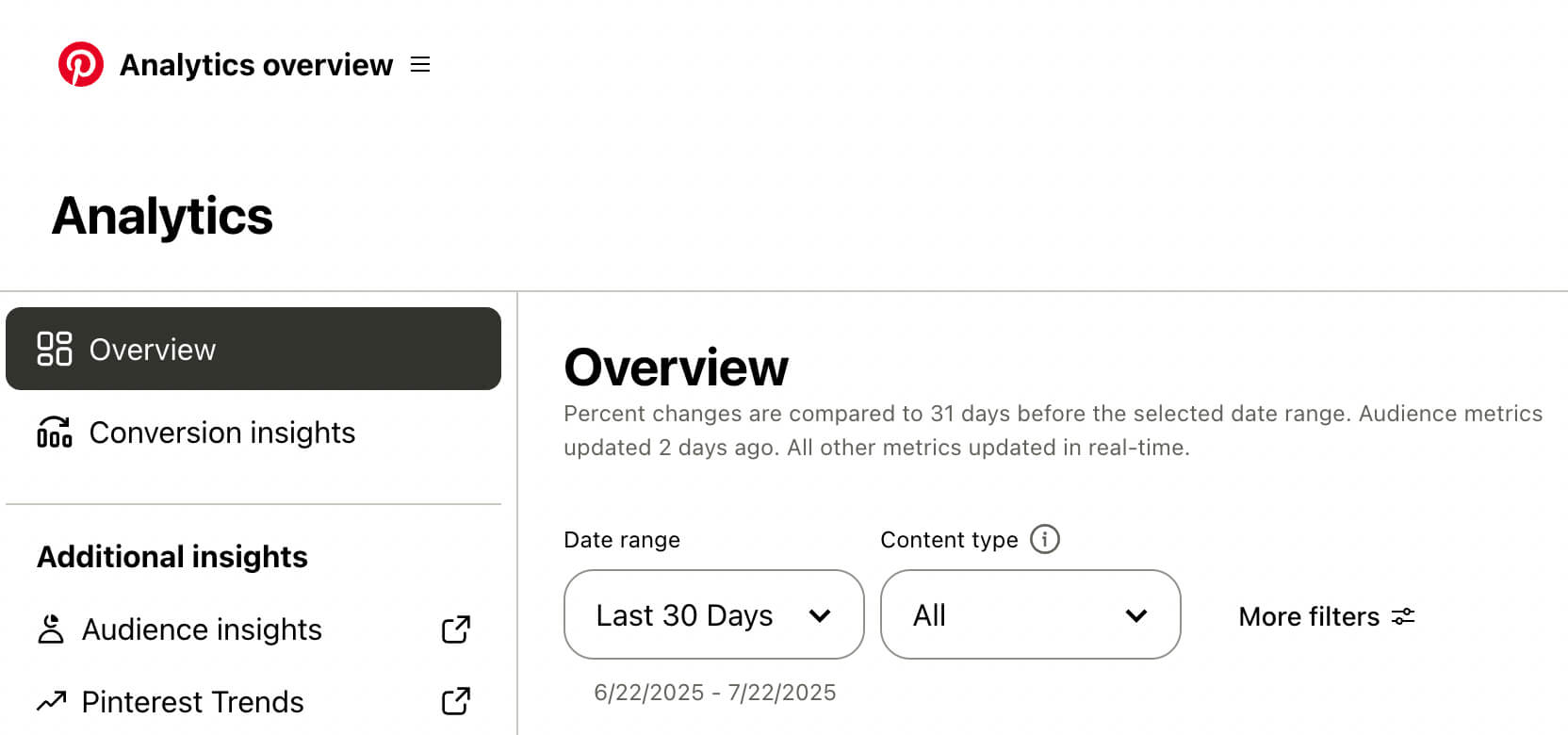Click the Pinterest Trends arrow icon
Screen dimensions: 1568x735
pos(52,700)
